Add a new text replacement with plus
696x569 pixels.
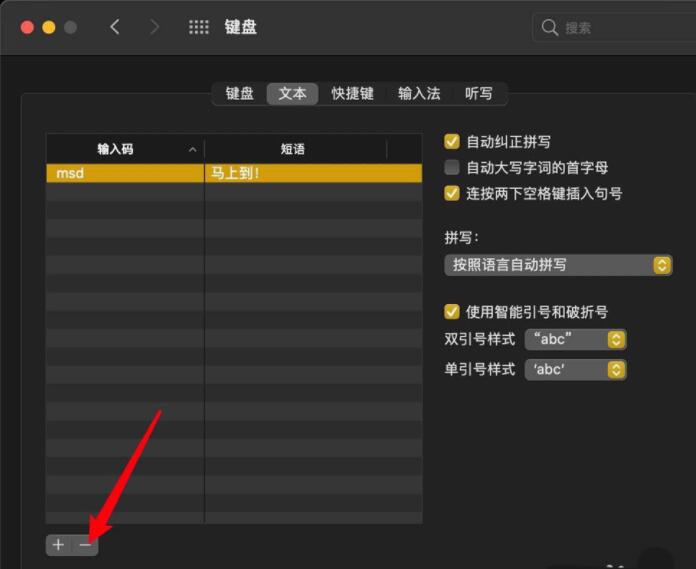point(59,545)
